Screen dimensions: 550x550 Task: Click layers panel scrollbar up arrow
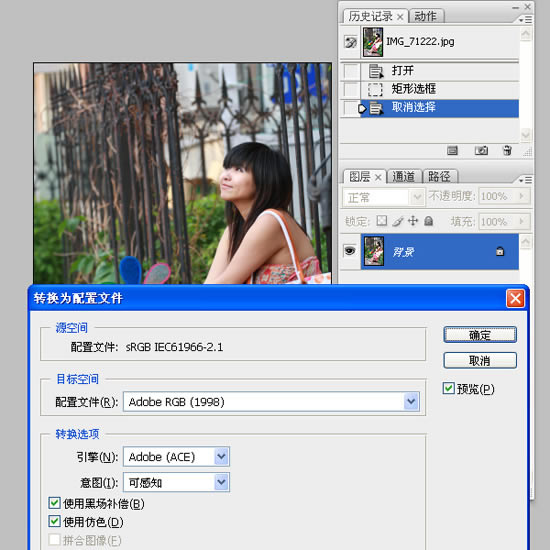(x=525, y=242)
